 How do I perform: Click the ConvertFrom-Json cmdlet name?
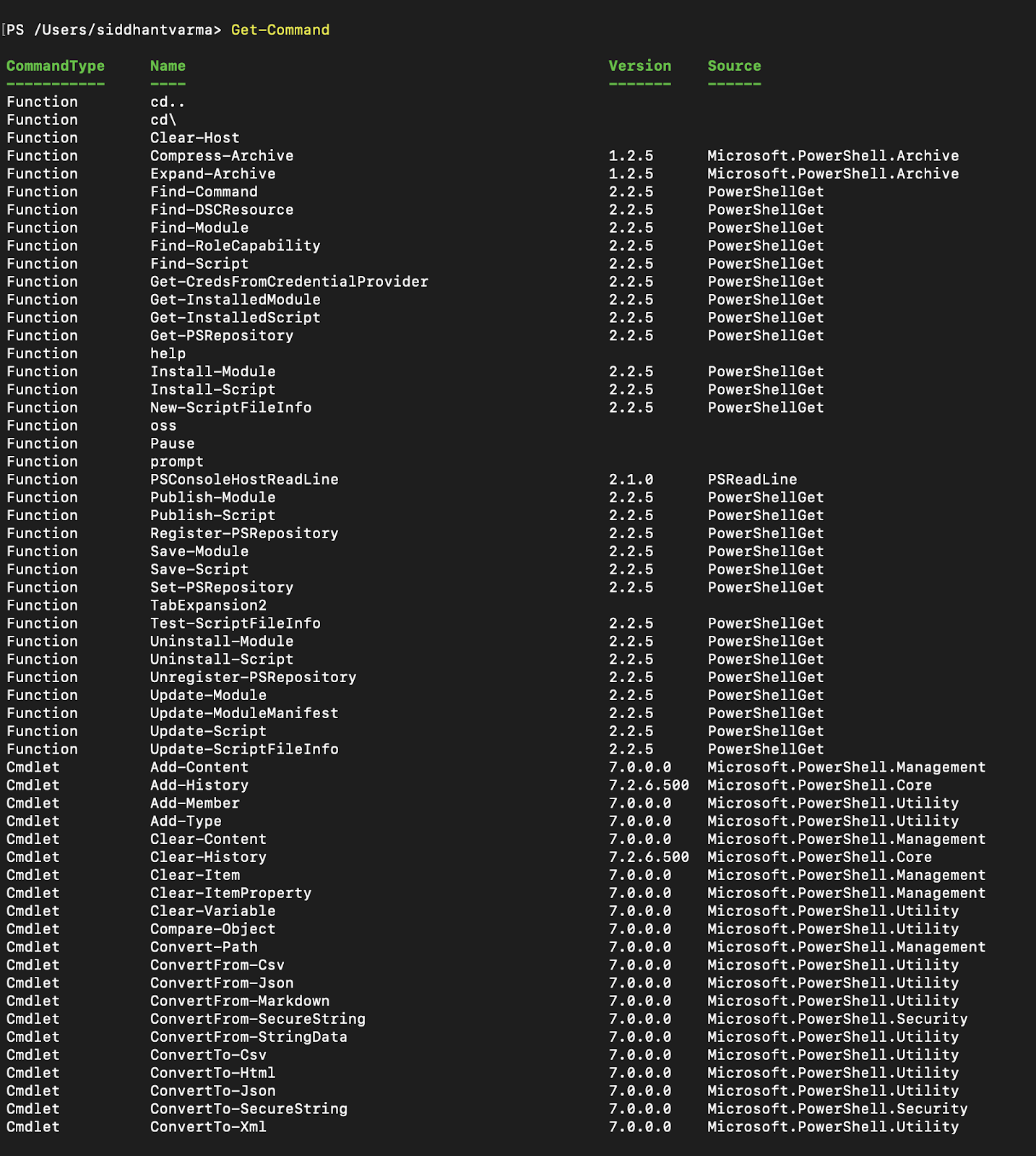(222, 983)
